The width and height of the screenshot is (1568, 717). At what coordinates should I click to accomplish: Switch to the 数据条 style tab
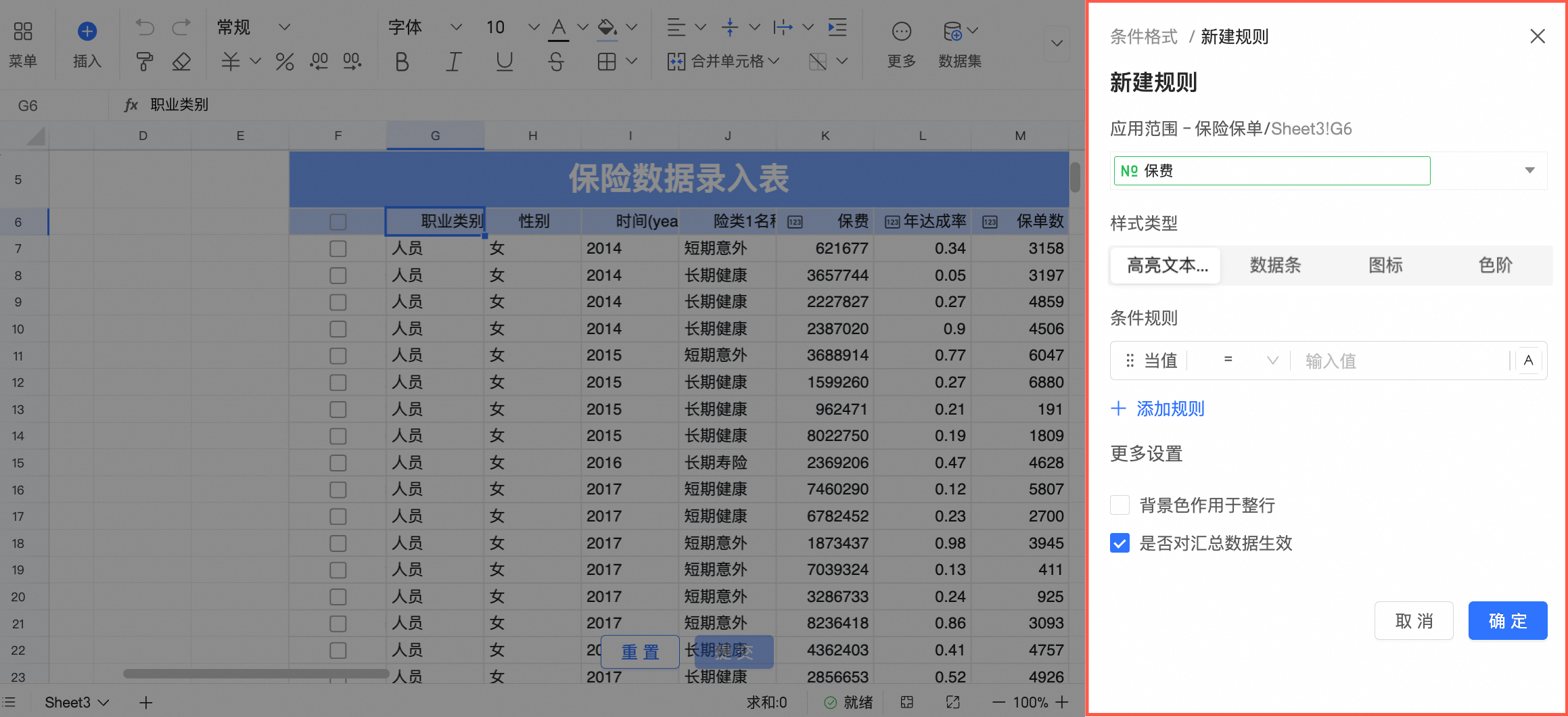tap(1275, 265)
